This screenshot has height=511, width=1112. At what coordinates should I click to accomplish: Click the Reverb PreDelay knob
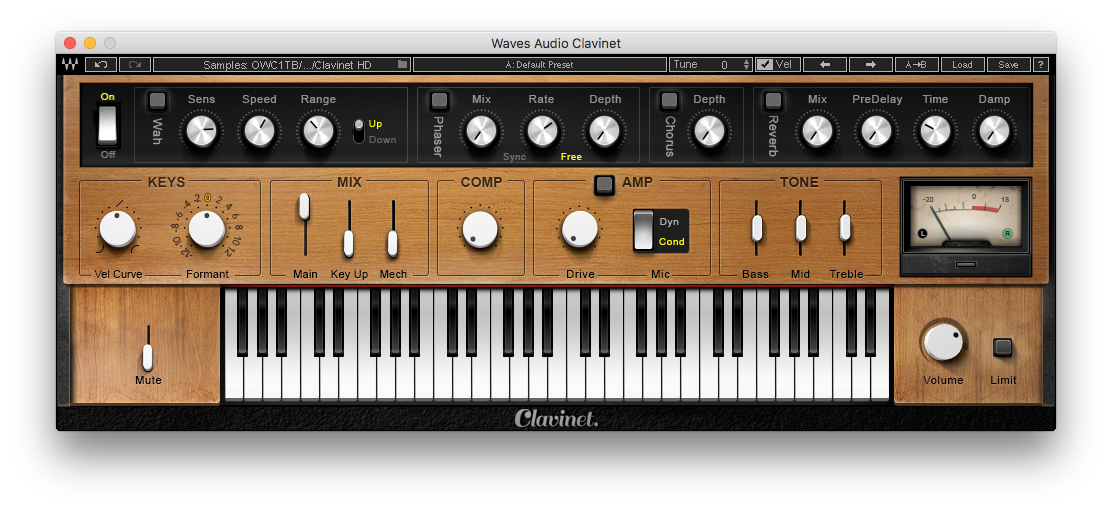click(x=877, y=131)
